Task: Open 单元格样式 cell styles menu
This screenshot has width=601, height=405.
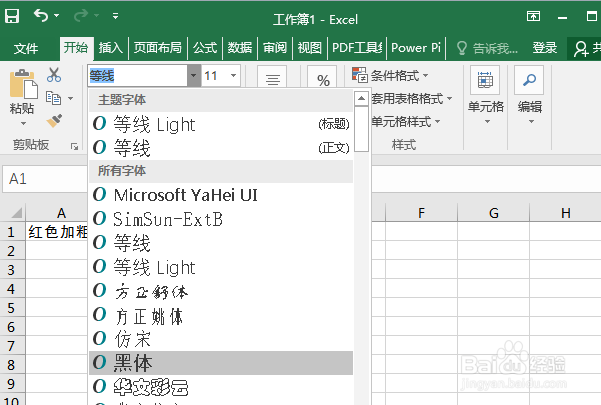Action: (406, 122)
